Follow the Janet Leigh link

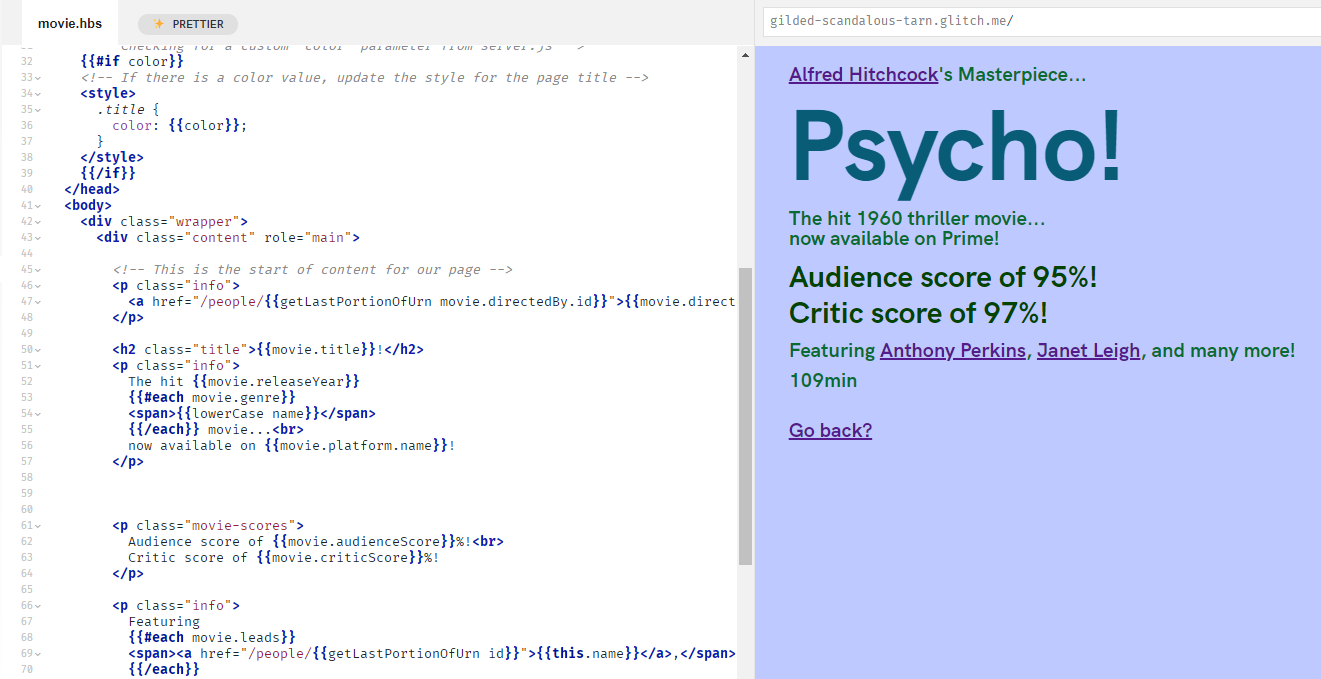[x=1088, y=350]
